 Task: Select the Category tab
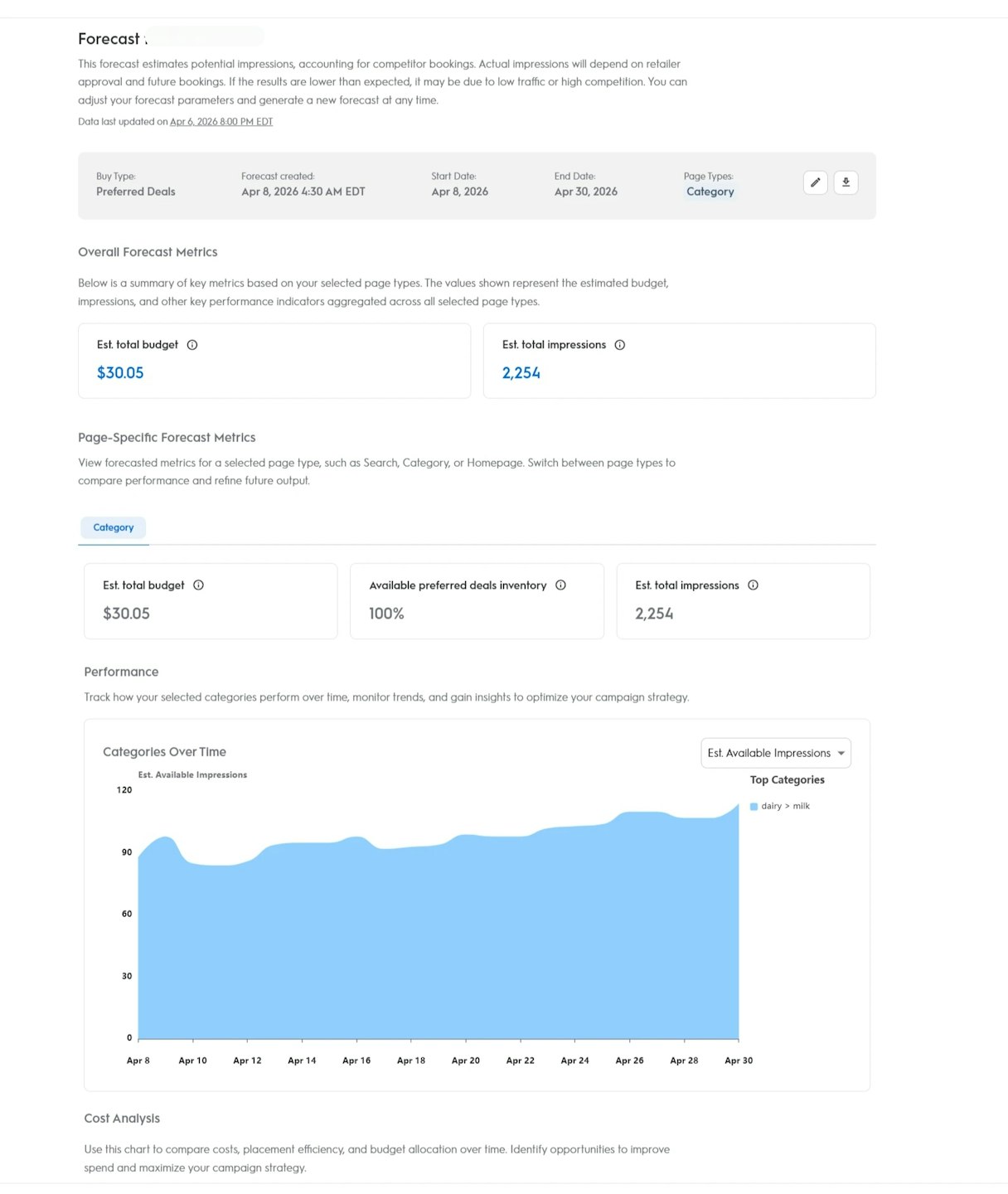(114, 527)
